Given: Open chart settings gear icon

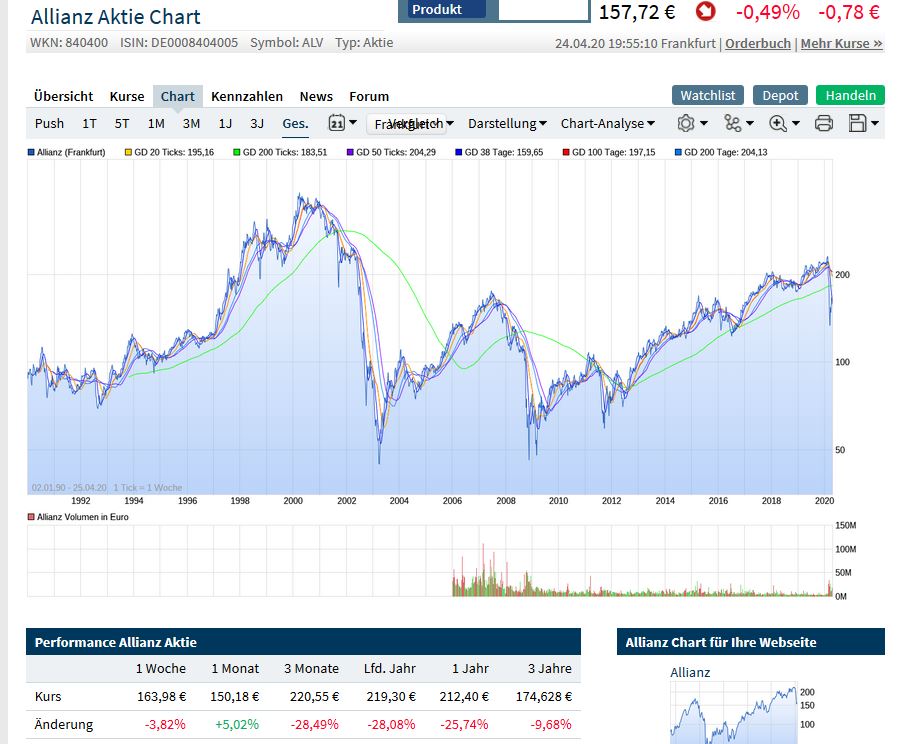Looking at the screenshot, I should 686,123.
